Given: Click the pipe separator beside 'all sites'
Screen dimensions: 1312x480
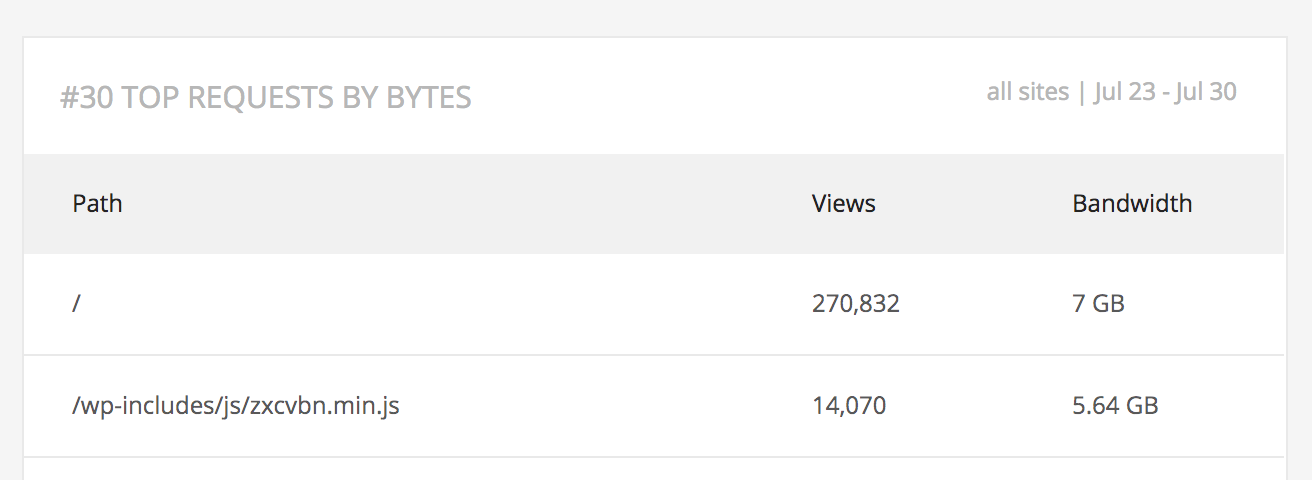Looking at the screenshot, I should 1081,92.
